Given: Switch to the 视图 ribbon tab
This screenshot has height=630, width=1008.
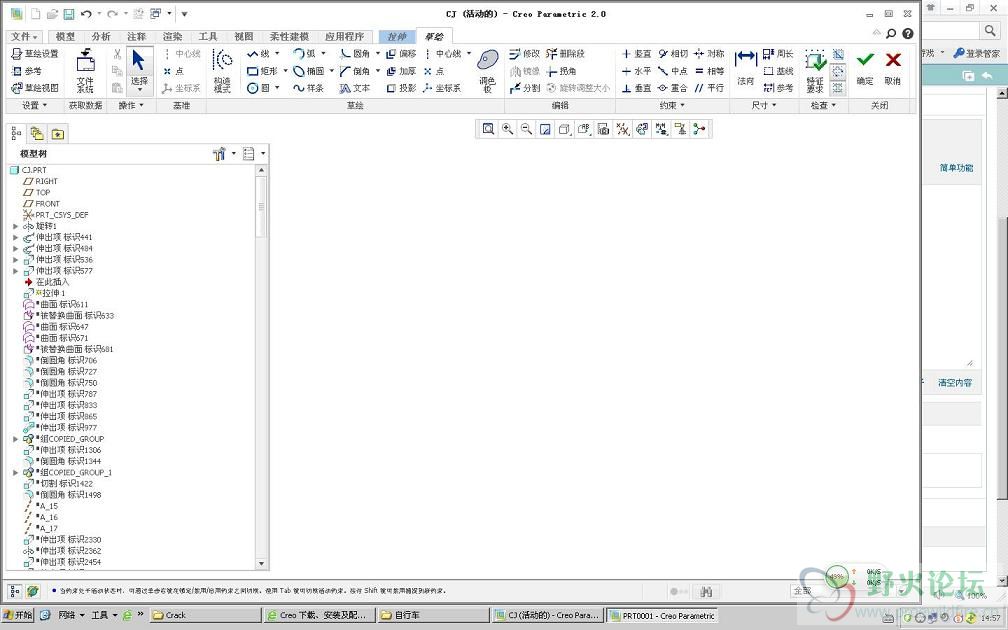Looking at the screenshot, I should point(243,37).
